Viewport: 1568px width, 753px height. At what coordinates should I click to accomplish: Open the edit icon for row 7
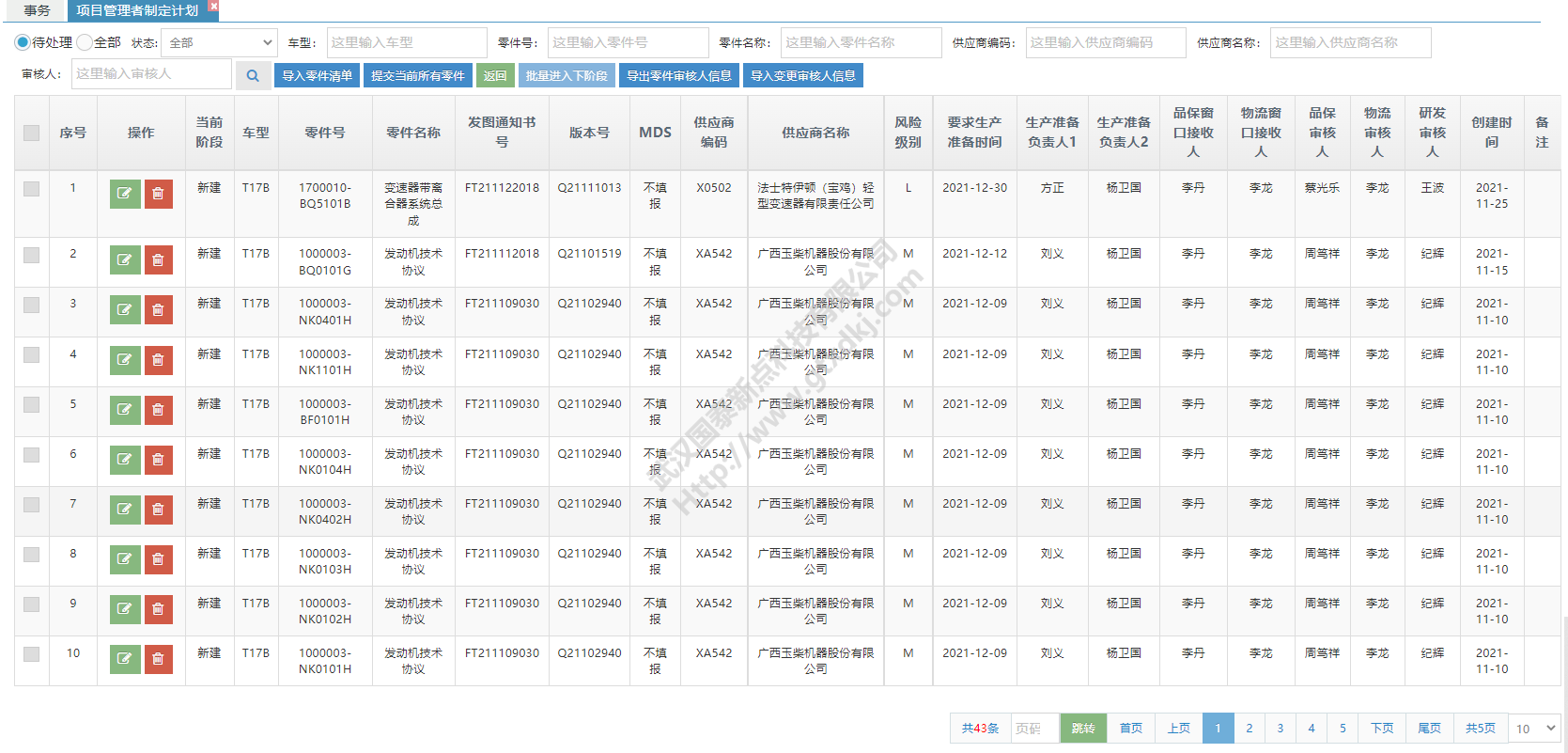(124, 510)
